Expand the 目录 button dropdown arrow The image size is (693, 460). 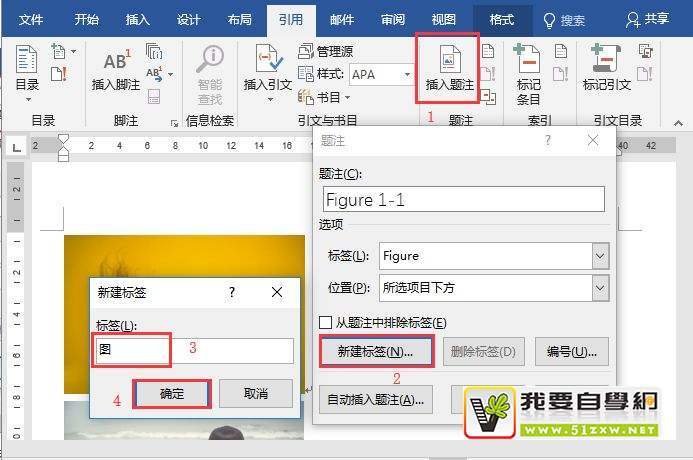point(28,99)
